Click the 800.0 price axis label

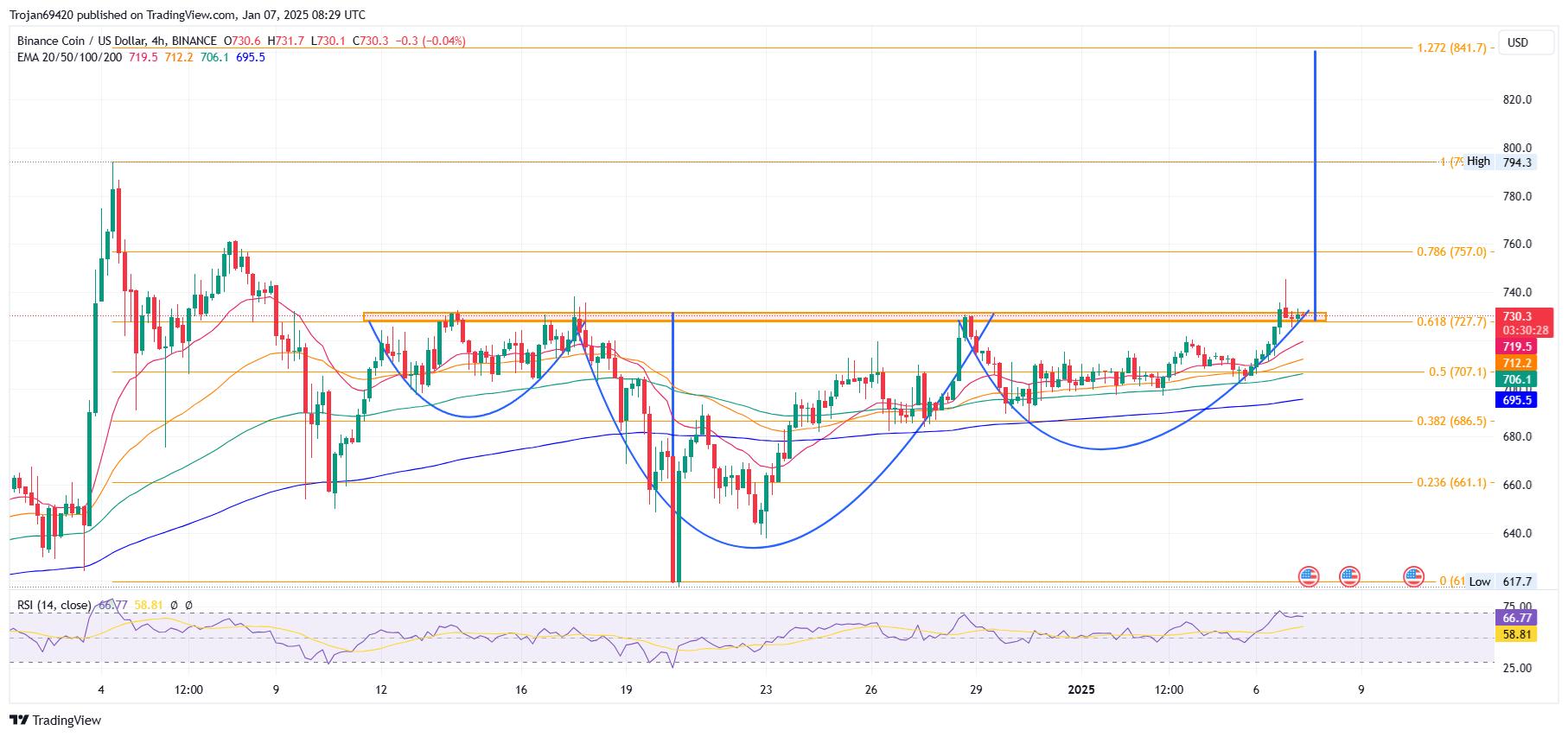[1517, 148]
